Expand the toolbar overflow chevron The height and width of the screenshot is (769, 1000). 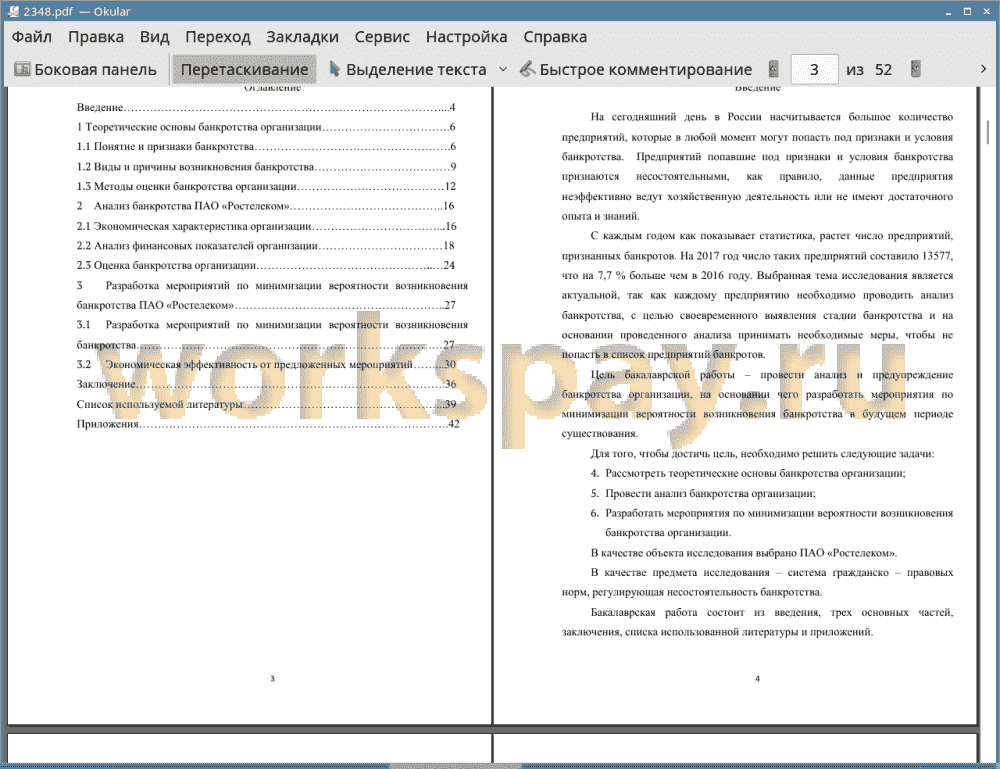coord(983,69)
